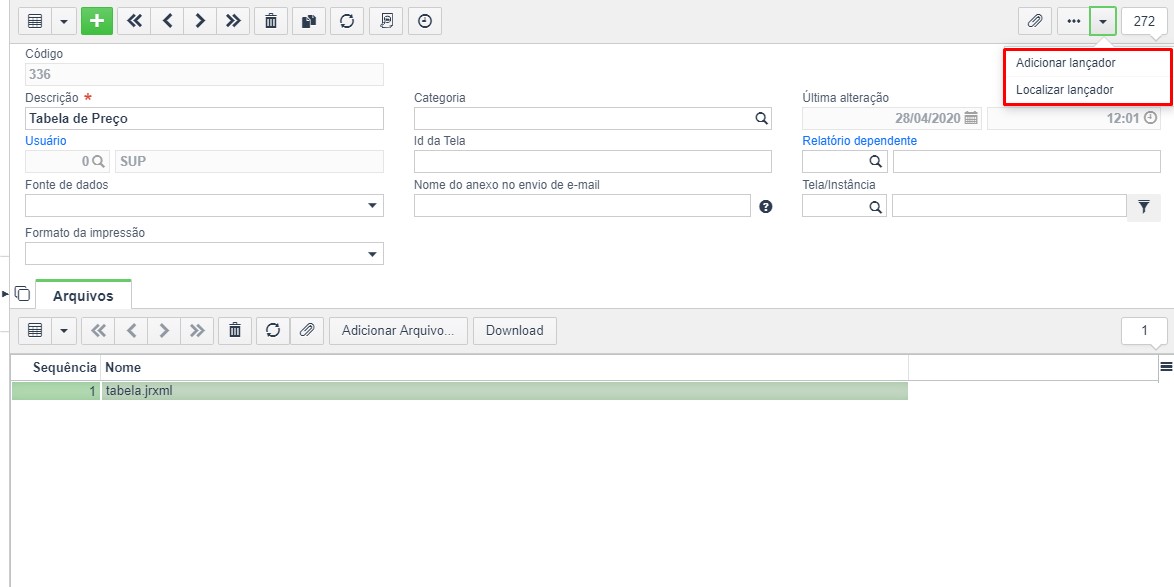Open attachments with the top paperclip icon
The width and height of the screenshot is (1174, 587).
(x=1034, y=21)
